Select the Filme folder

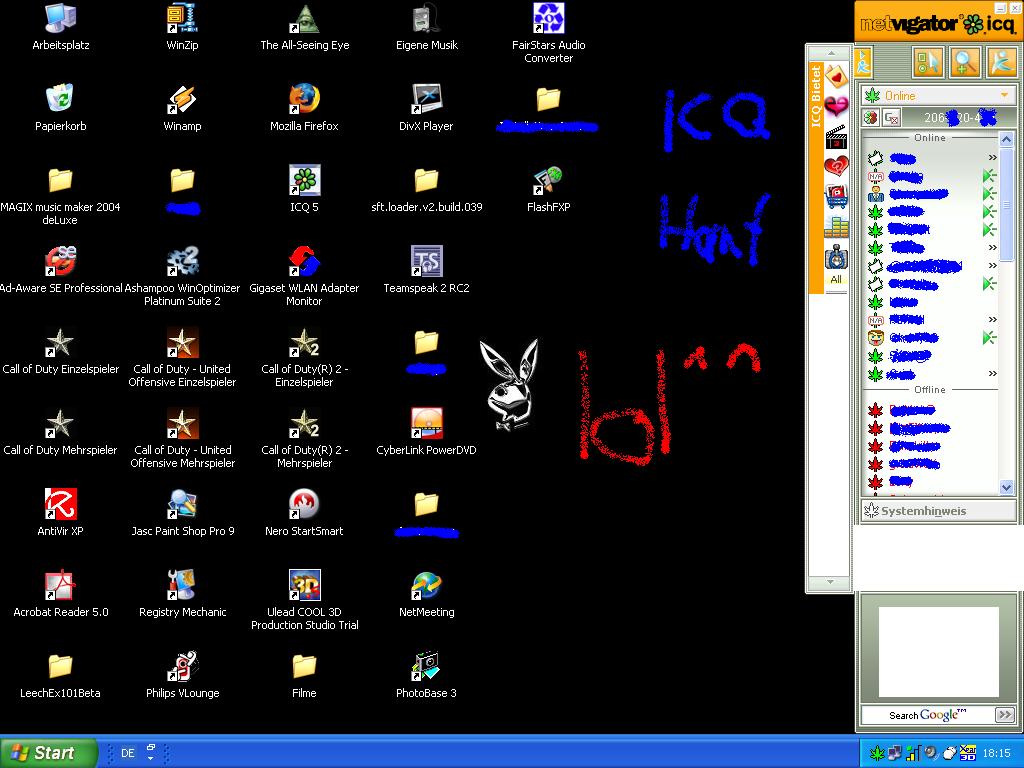pos(304,675)
